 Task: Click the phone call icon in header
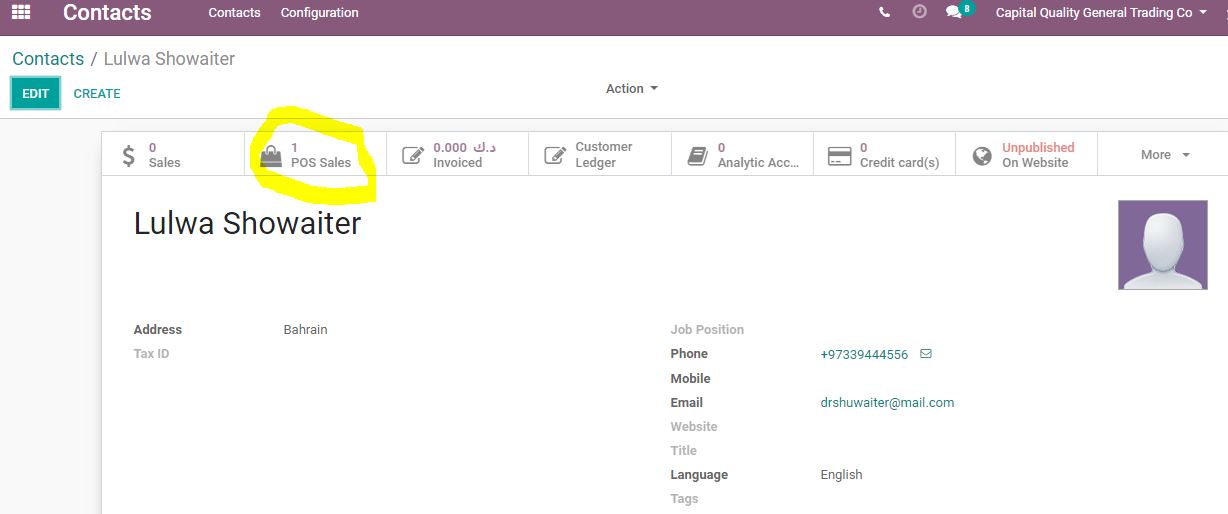tap(884, 13)
